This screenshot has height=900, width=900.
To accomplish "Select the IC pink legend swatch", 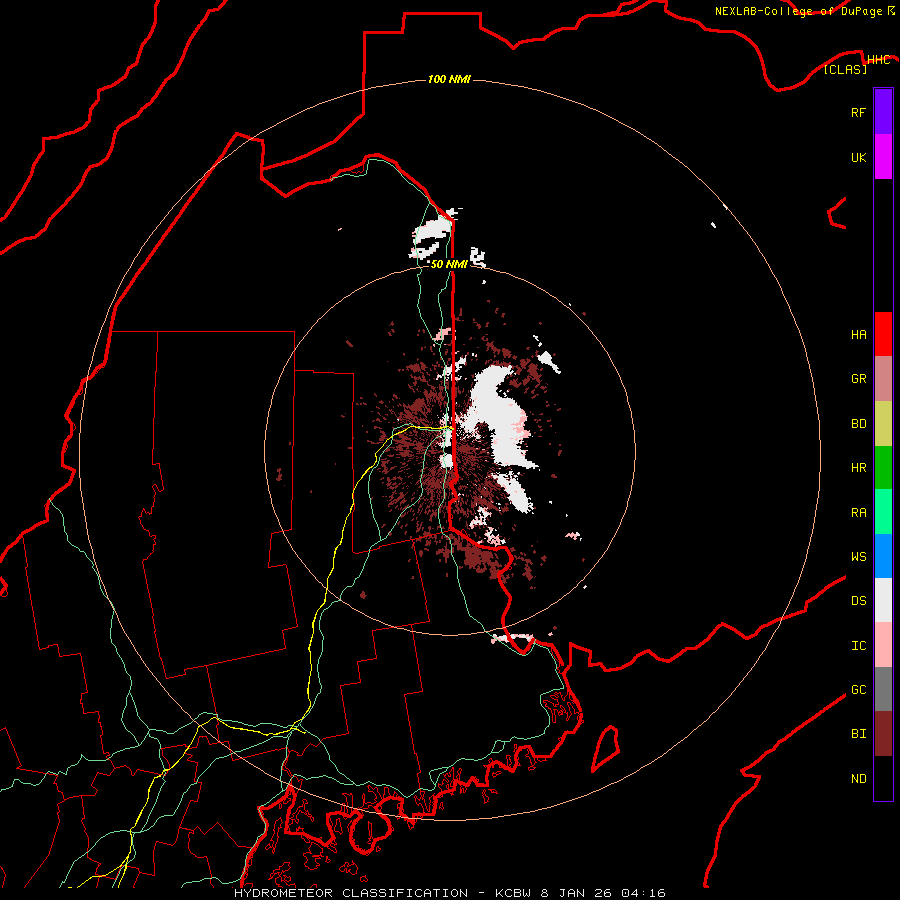I will [x=883, y=645].
